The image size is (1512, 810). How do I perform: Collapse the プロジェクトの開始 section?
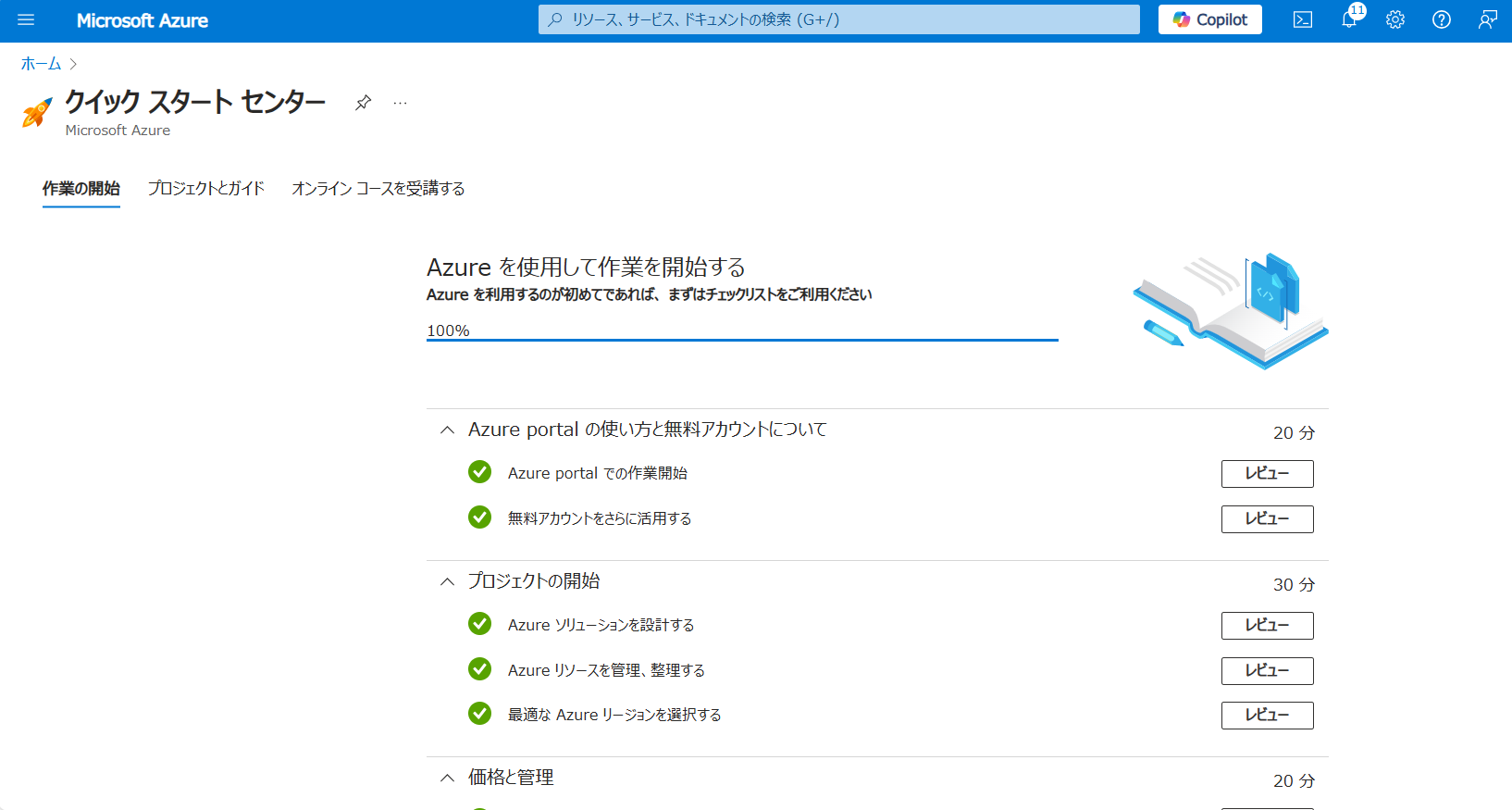448,581
